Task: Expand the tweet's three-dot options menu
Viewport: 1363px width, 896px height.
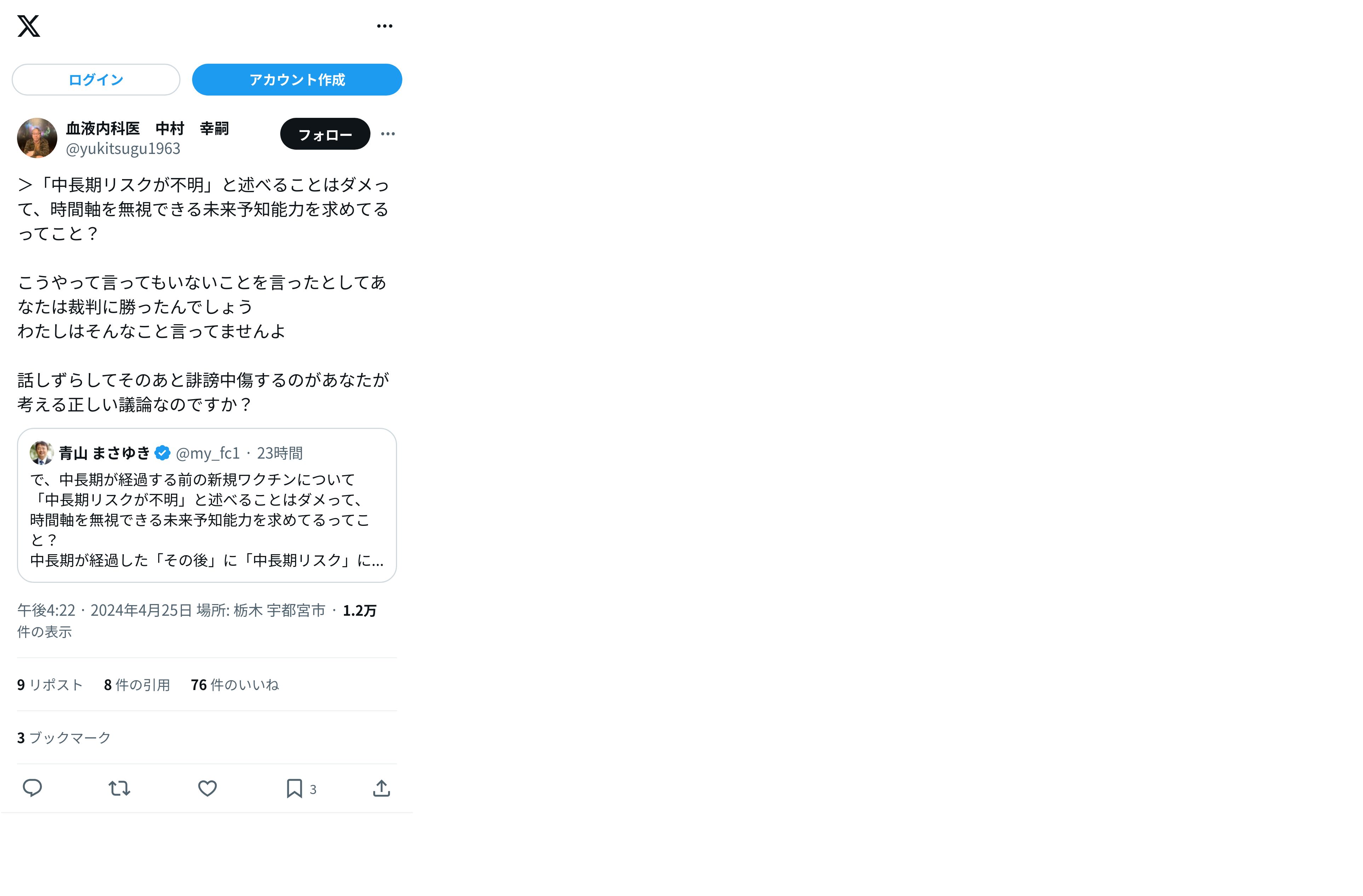Action: [x=388, y=134]
